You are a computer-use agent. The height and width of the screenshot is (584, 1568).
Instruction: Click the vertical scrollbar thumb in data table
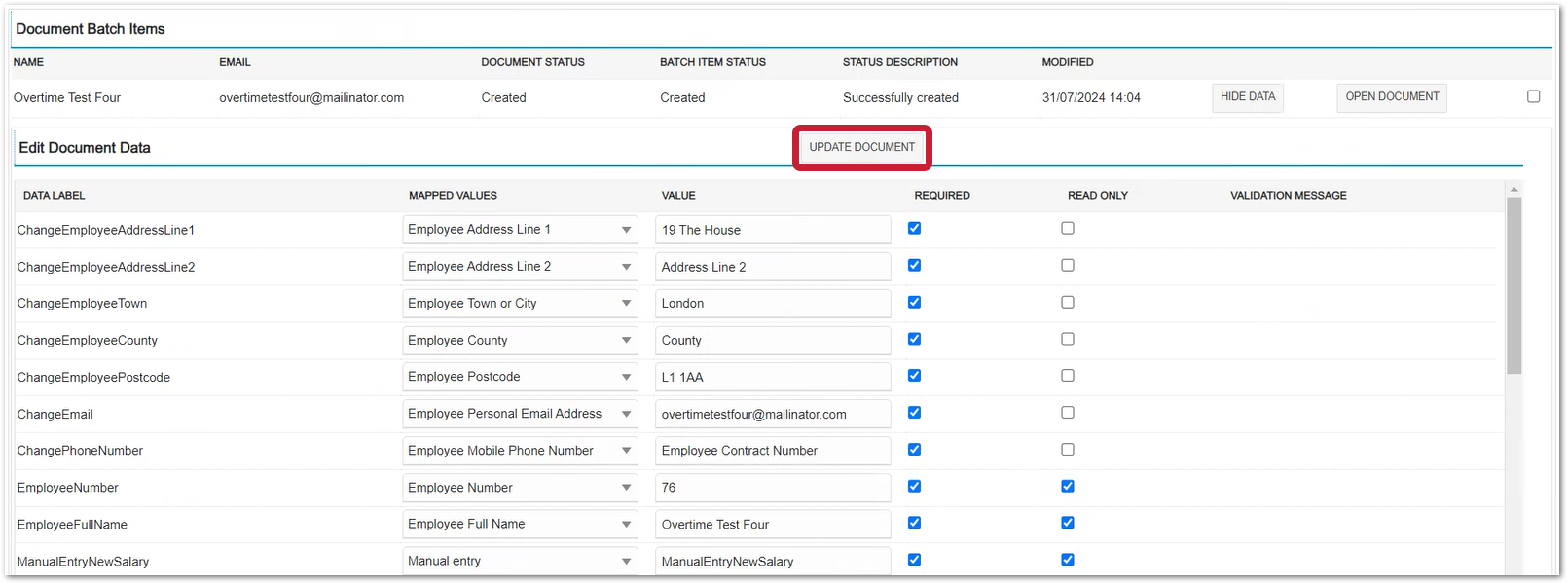(1513, 284)
